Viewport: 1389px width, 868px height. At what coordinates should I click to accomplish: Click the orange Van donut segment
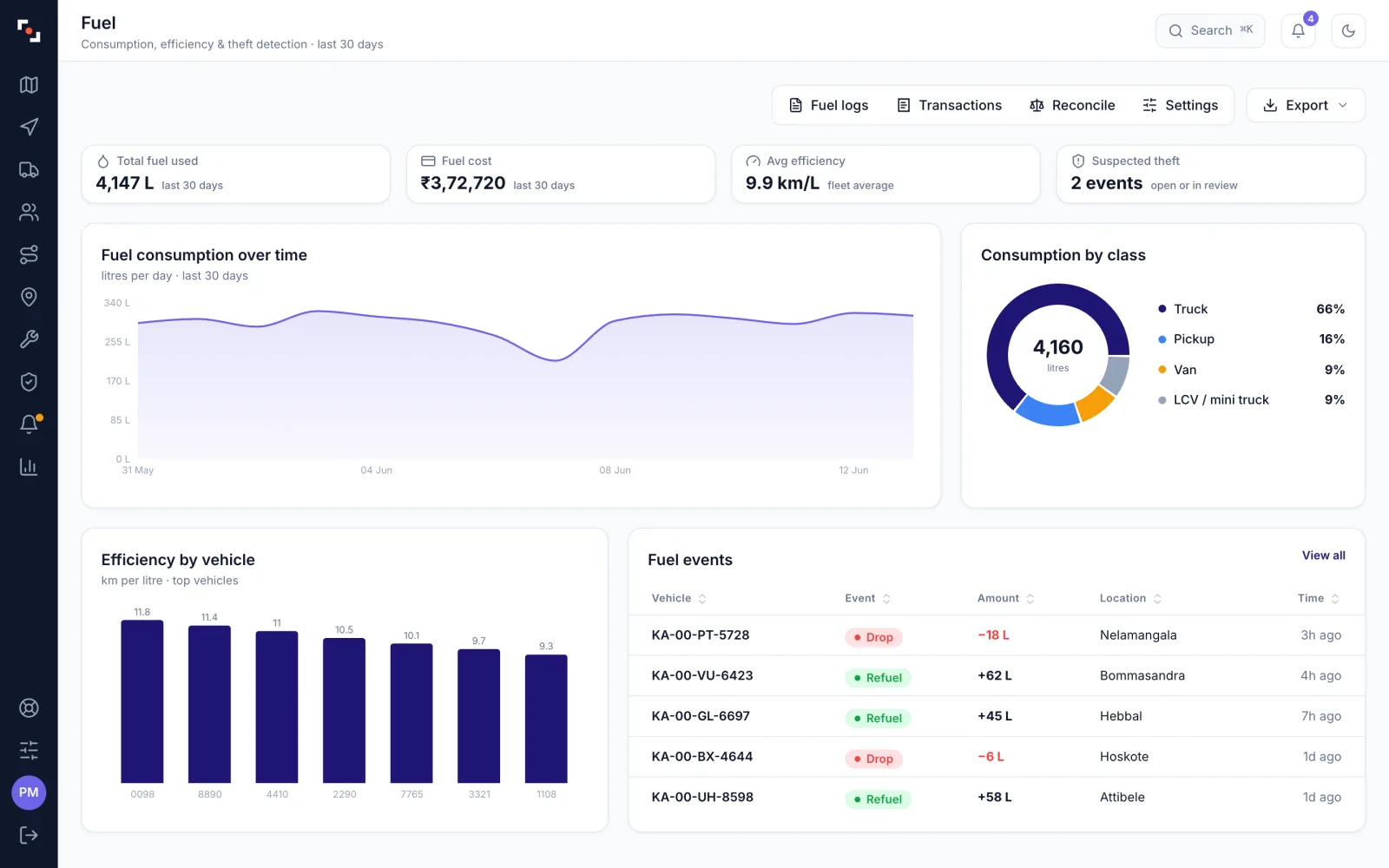tap(1096, 403)
